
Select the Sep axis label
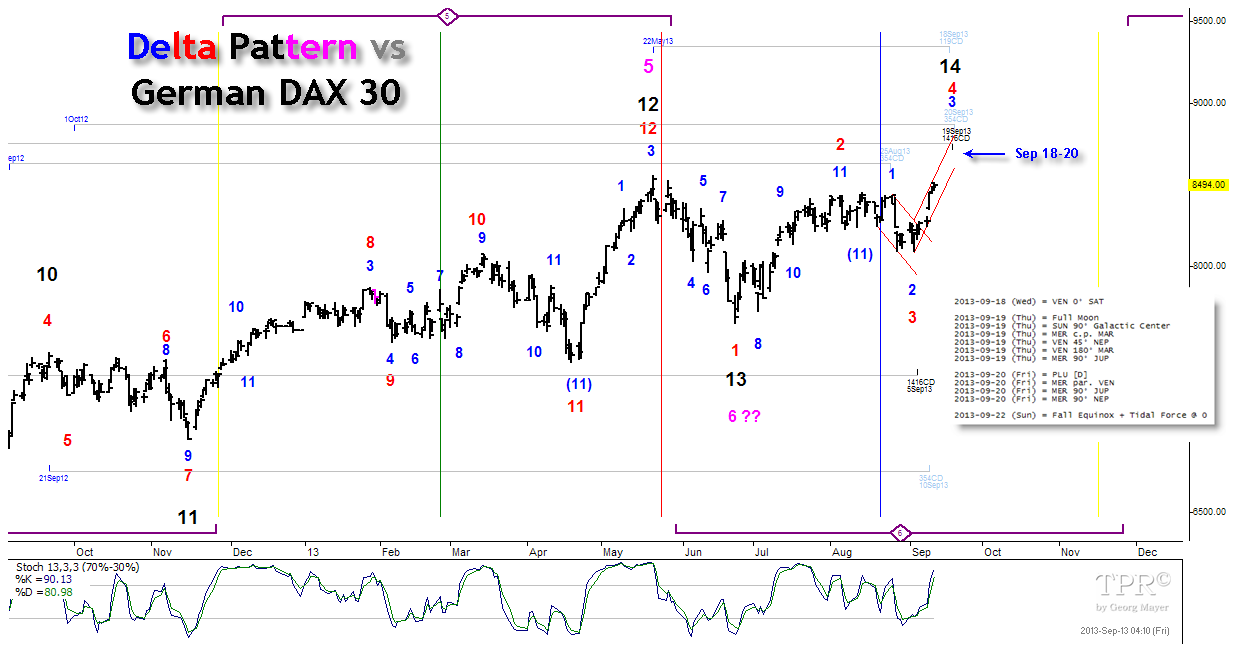tap(921, 552)
